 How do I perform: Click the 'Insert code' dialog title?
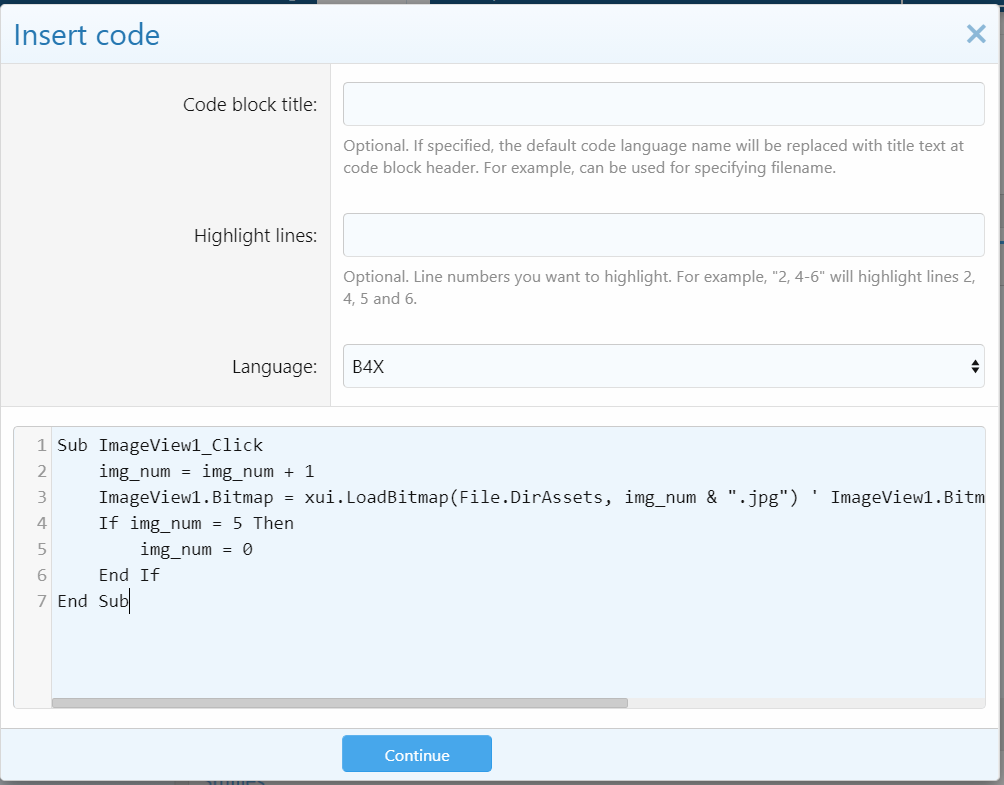[x=86, y=35]
